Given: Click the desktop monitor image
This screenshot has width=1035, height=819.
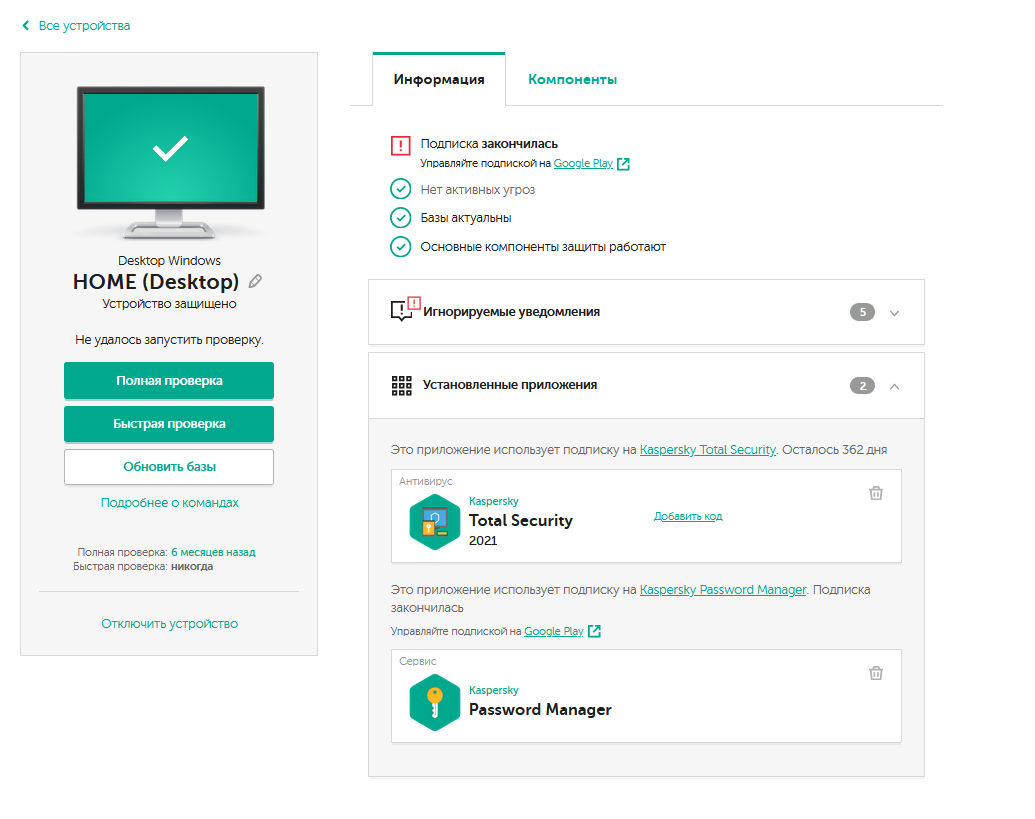Looking at the screenshot, I should (170, 162).
